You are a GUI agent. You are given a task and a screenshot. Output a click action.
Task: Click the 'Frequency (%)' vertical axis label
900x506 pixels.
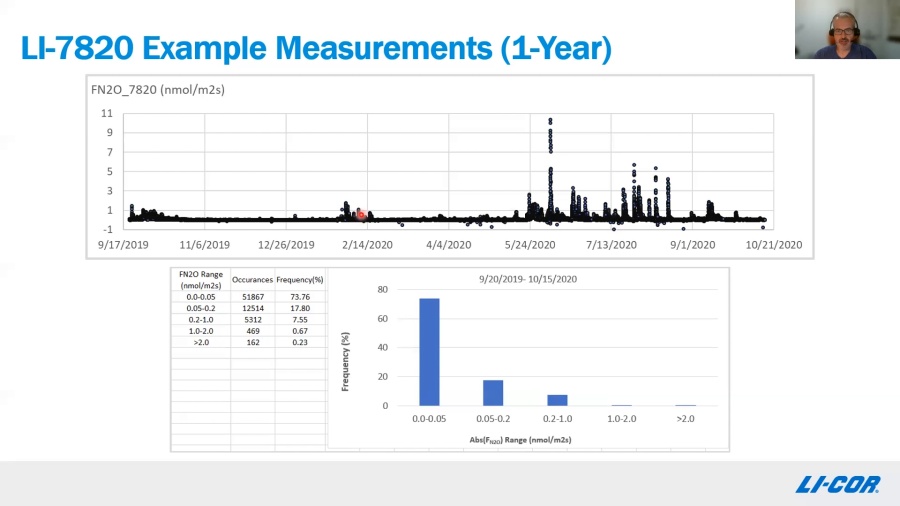coord(345,361)
